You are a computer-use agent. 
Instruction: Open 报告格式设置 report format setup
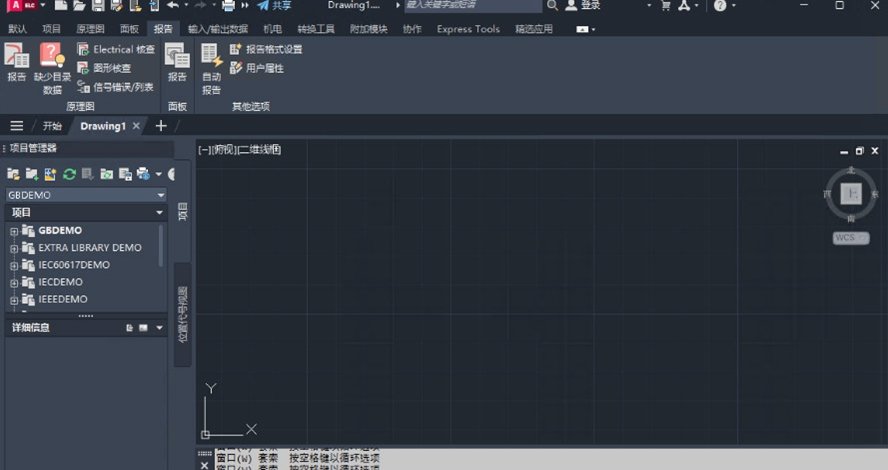click(266, 49)
